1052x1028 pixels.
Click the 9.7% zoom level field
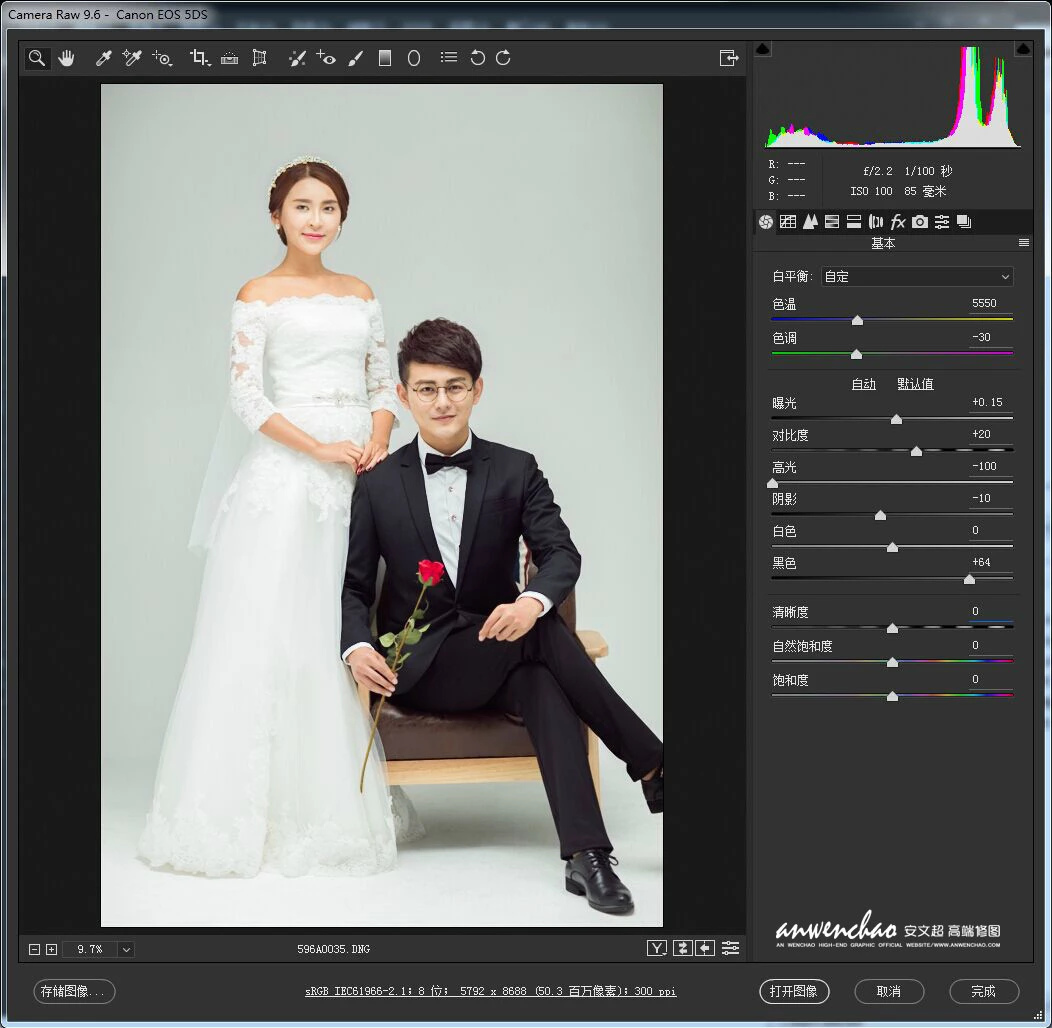click(x=90, y=949)
